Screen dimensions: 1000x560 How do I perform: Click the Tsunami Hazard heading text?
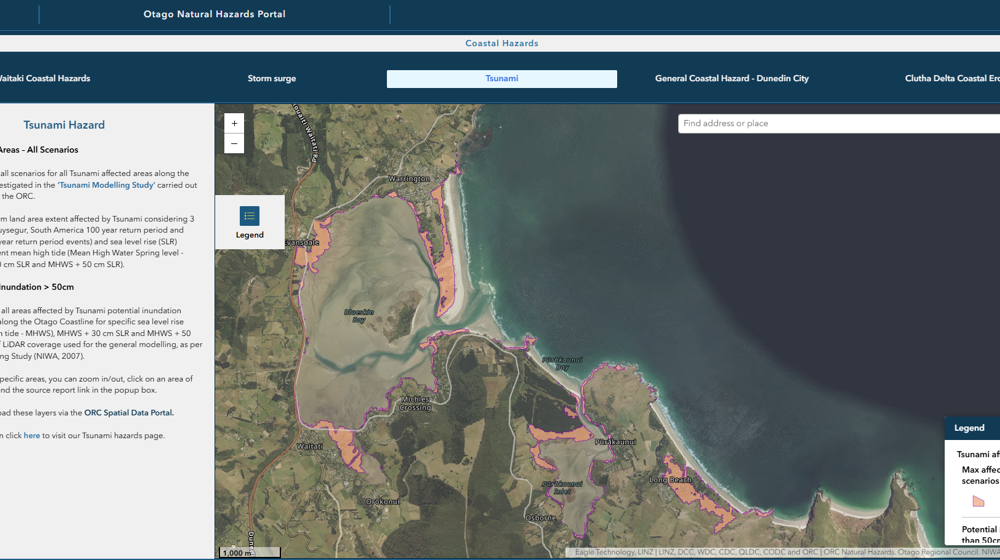[x=64, y=125]
